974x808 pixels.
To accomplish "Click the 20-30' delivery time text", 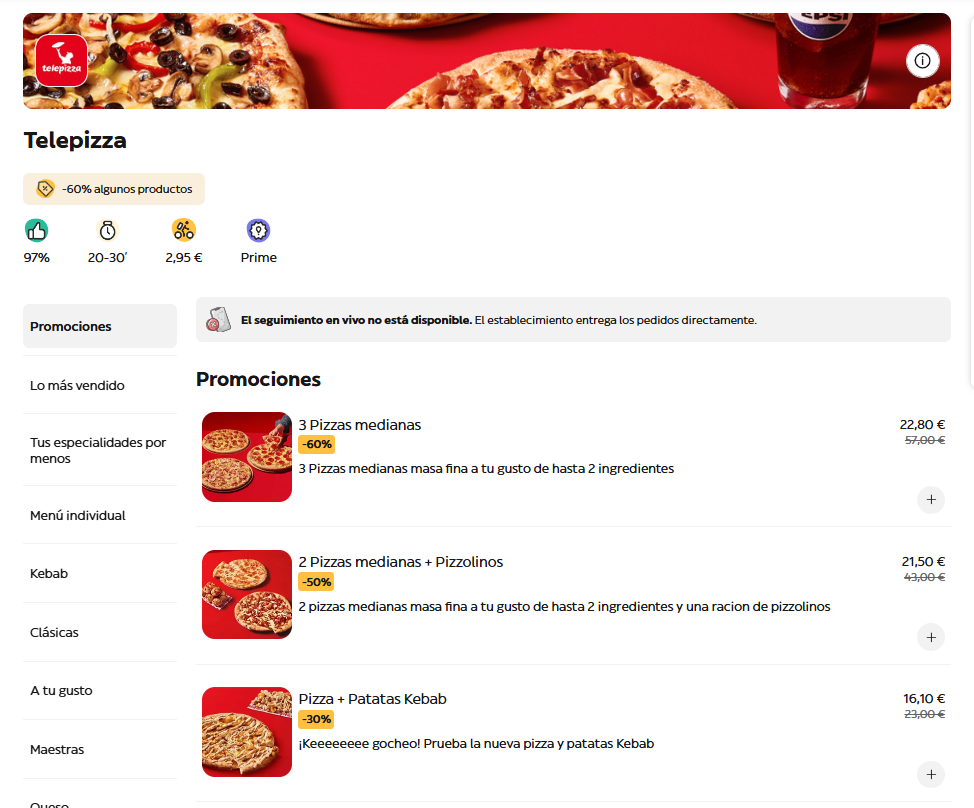I will pos(107,258).
